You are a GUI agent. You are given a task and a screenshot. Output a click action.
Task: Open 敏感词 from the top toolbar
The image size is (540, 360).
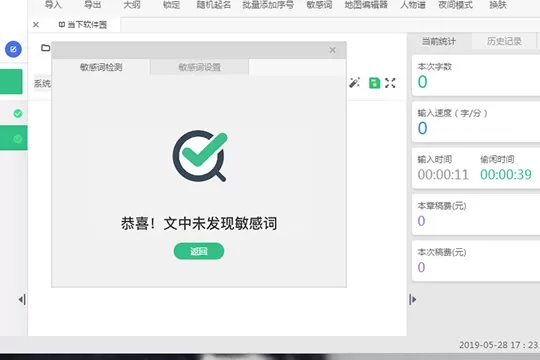pyautogui.click(x=319, y=5)
